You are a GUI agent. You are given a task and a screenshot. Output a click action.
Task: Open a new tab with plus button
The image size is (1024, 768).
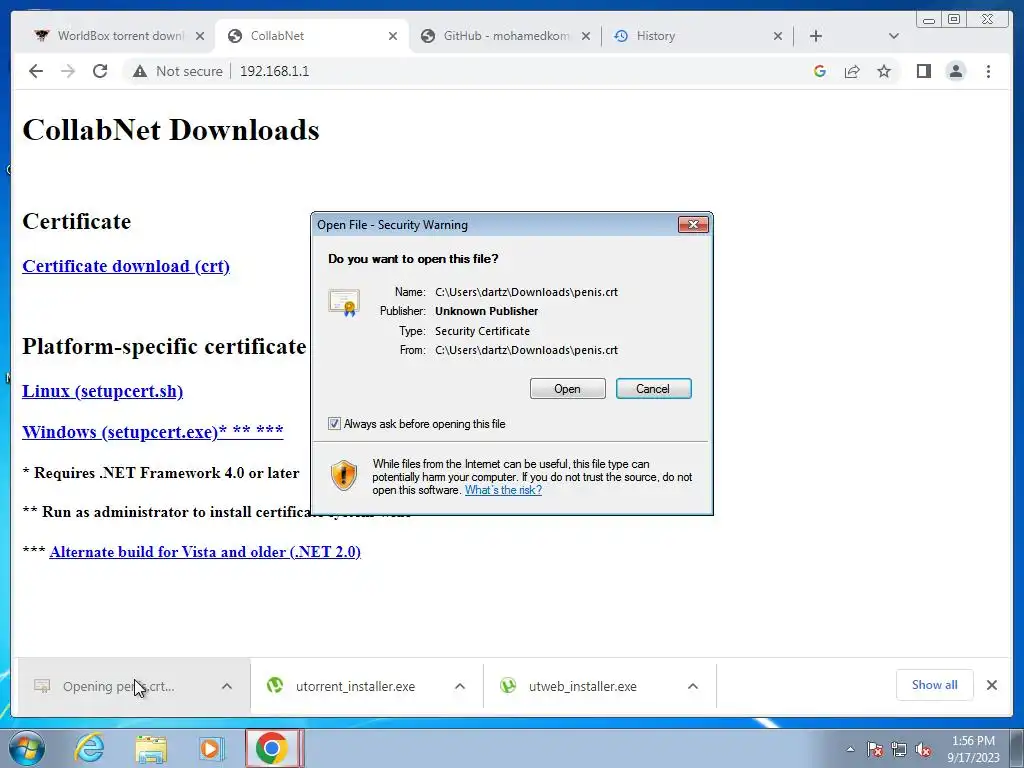click(816, 36)
